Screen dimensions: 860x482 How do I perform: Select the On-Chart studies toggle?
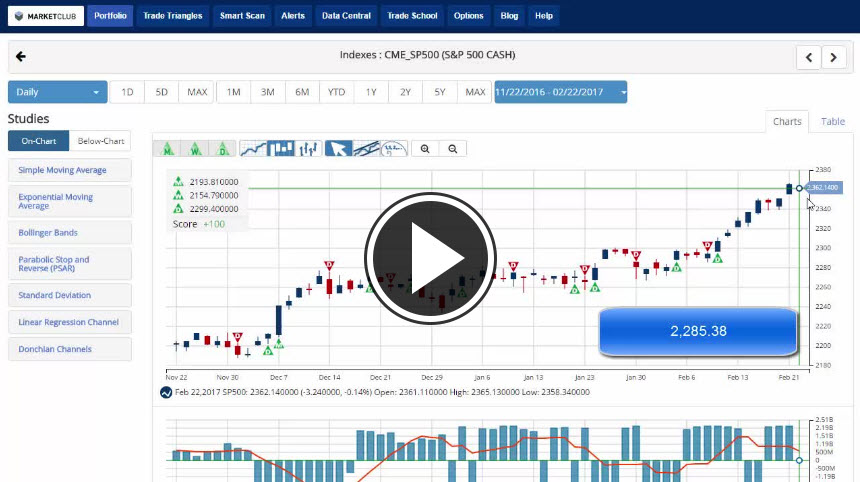click(x=38, y=141)
